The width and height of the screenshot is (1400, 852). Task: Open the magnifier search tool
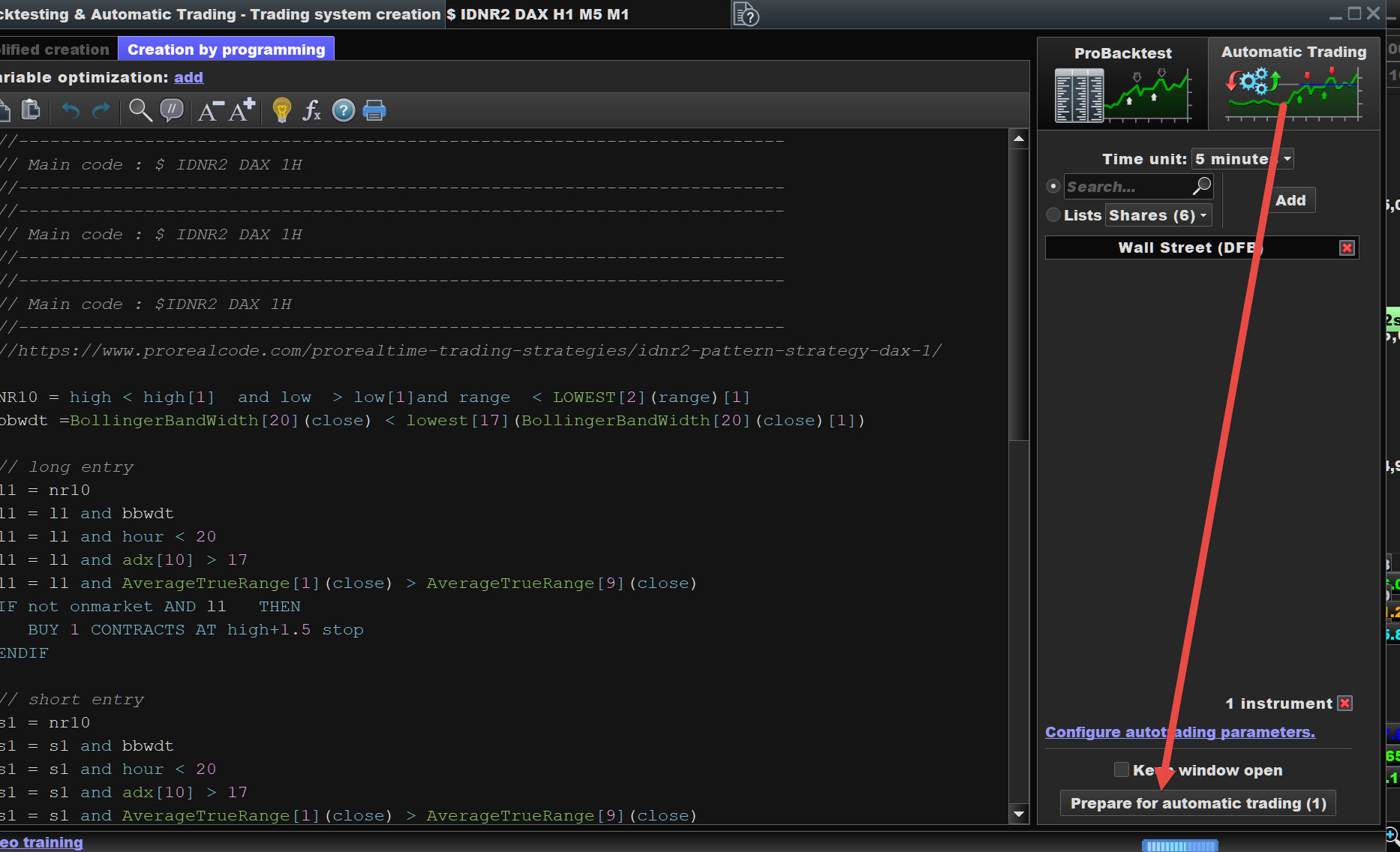click(x=140, y=111)
